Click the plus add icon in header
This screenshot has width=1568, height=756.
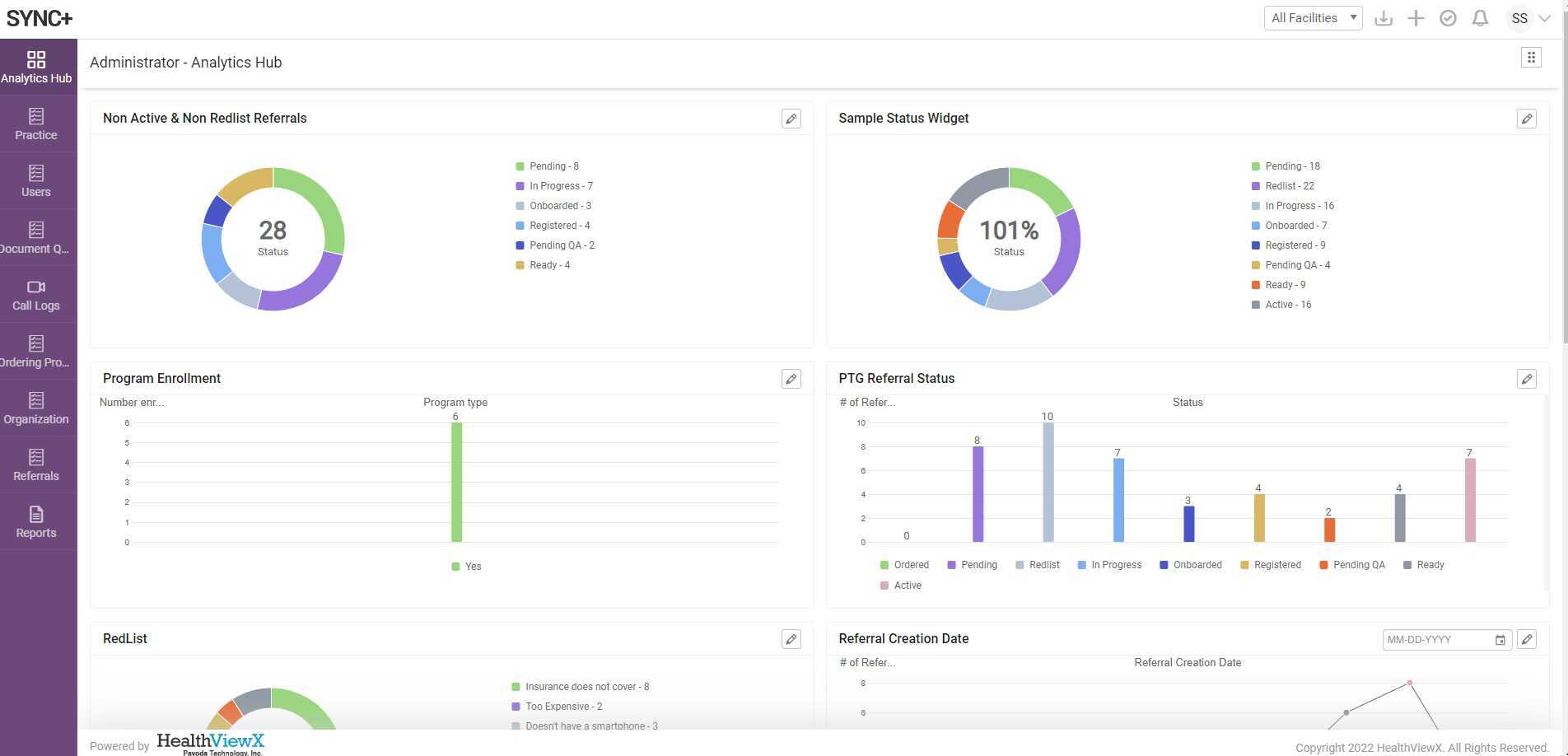click(1416, 18)
